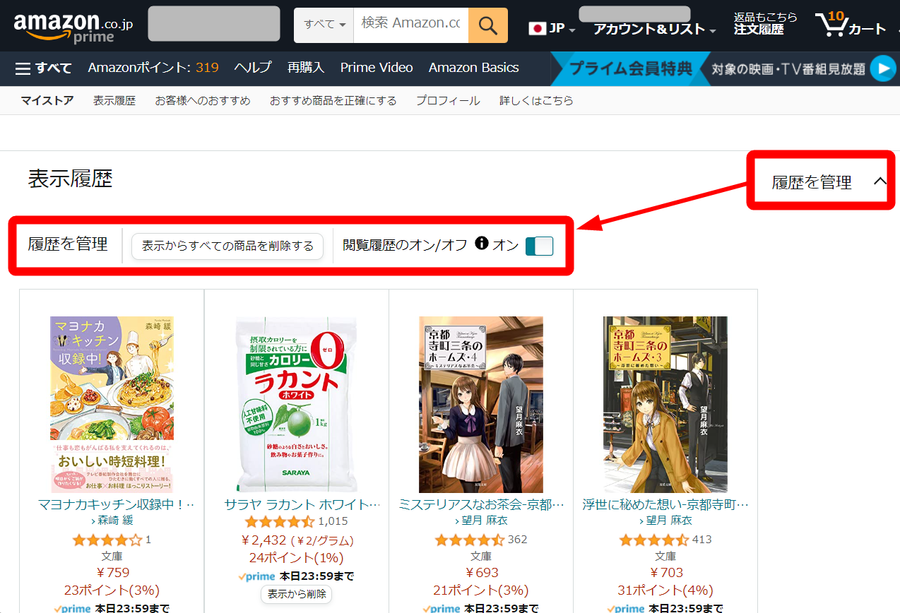
Task: Select the マイストア tab
Action: click(47, 100)
